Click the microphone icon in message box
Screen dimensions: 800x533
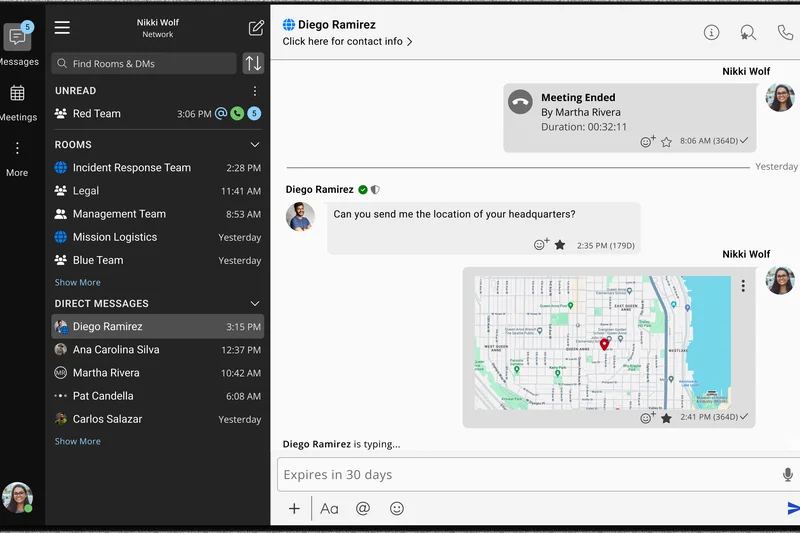pos(788,475)
